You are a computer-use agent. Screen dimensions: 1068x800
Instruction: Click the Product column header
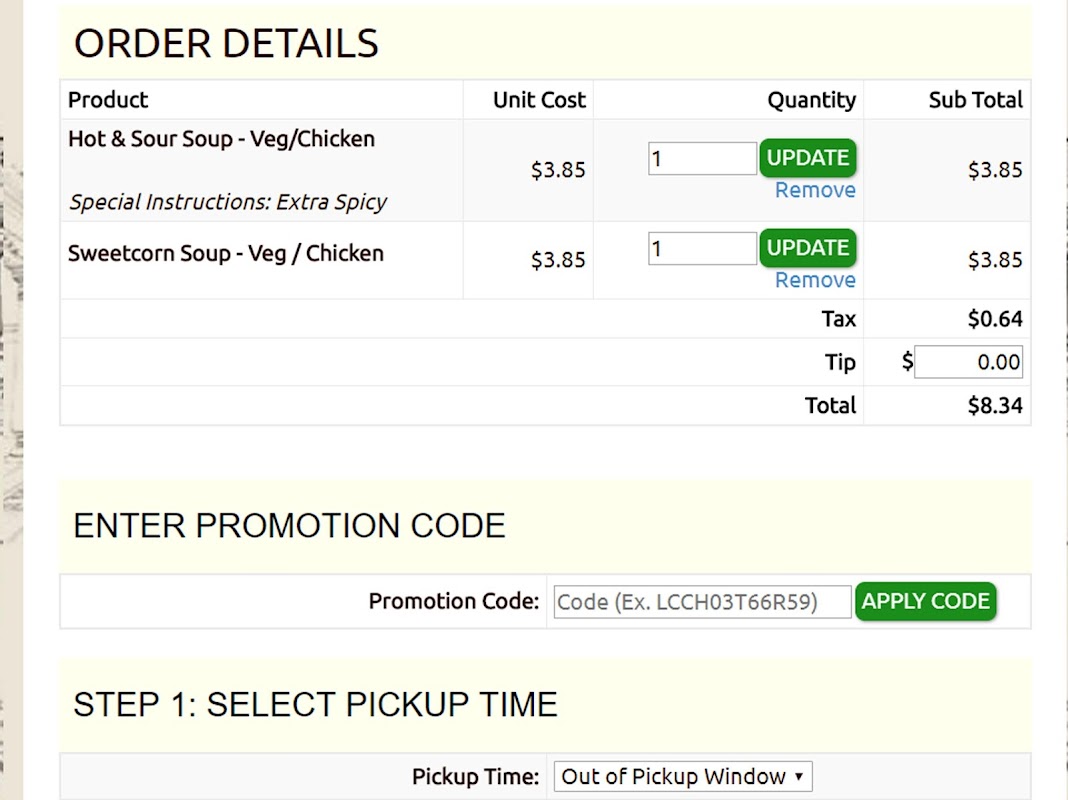[108, 100]
